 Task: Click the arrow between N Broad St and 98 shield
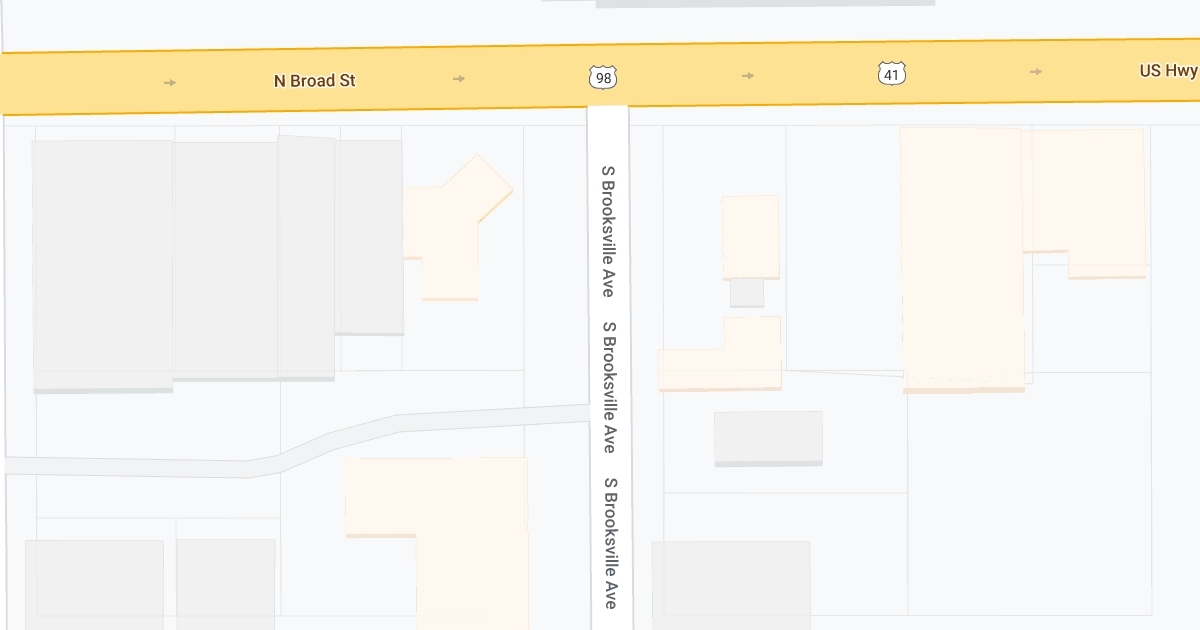point(459,78)
